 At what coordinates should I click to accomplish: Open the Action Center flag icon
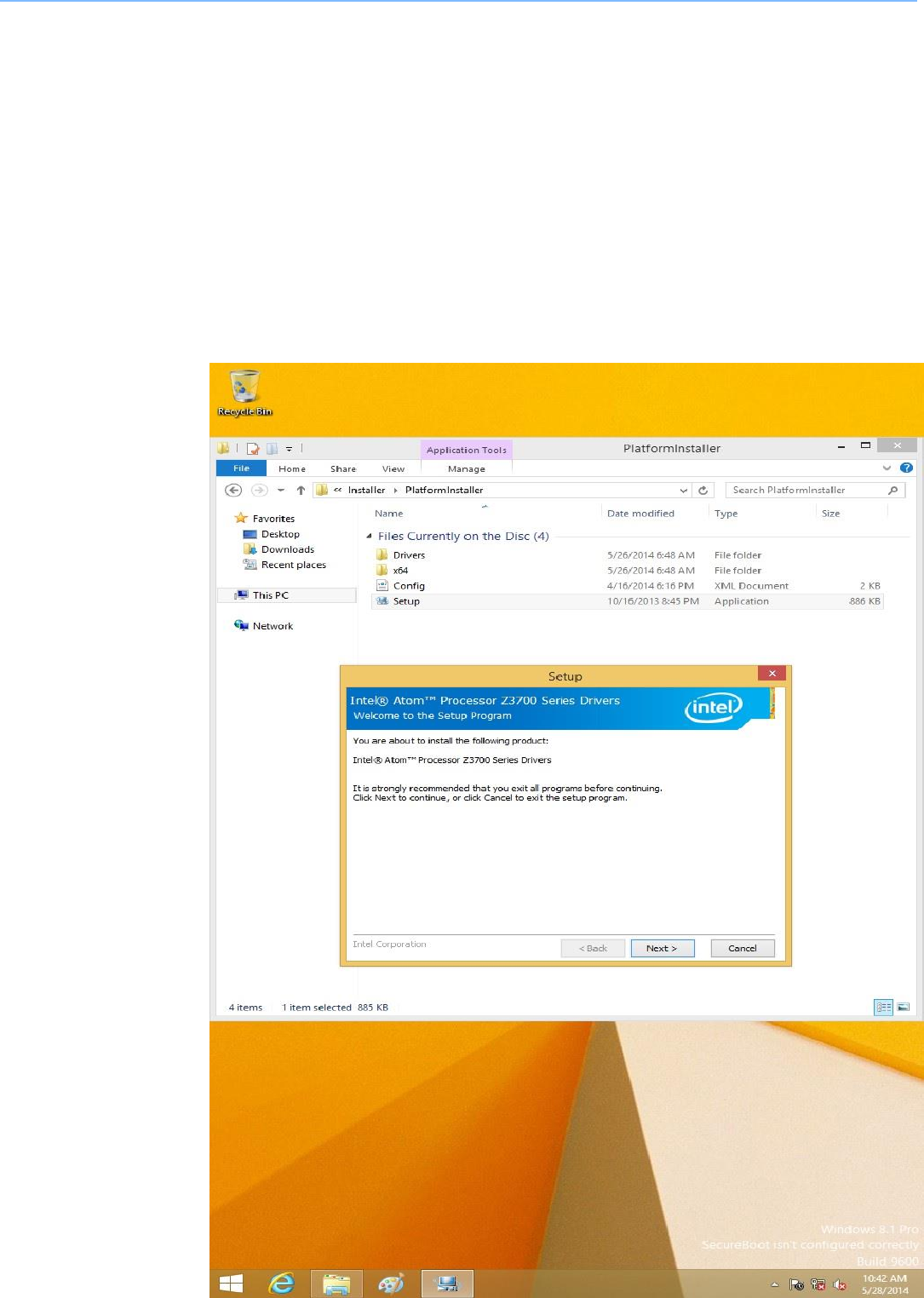tap(796, 1284)
